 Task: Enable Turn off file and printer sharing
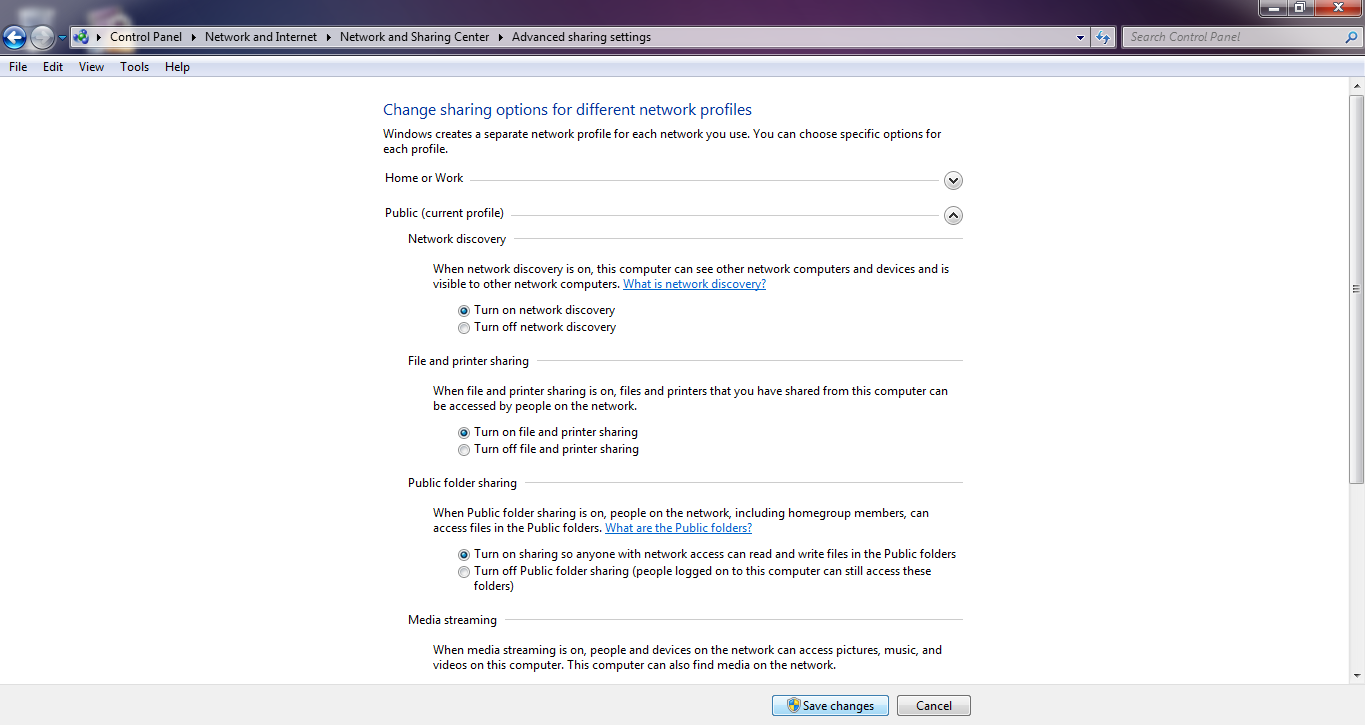[463, 449]
